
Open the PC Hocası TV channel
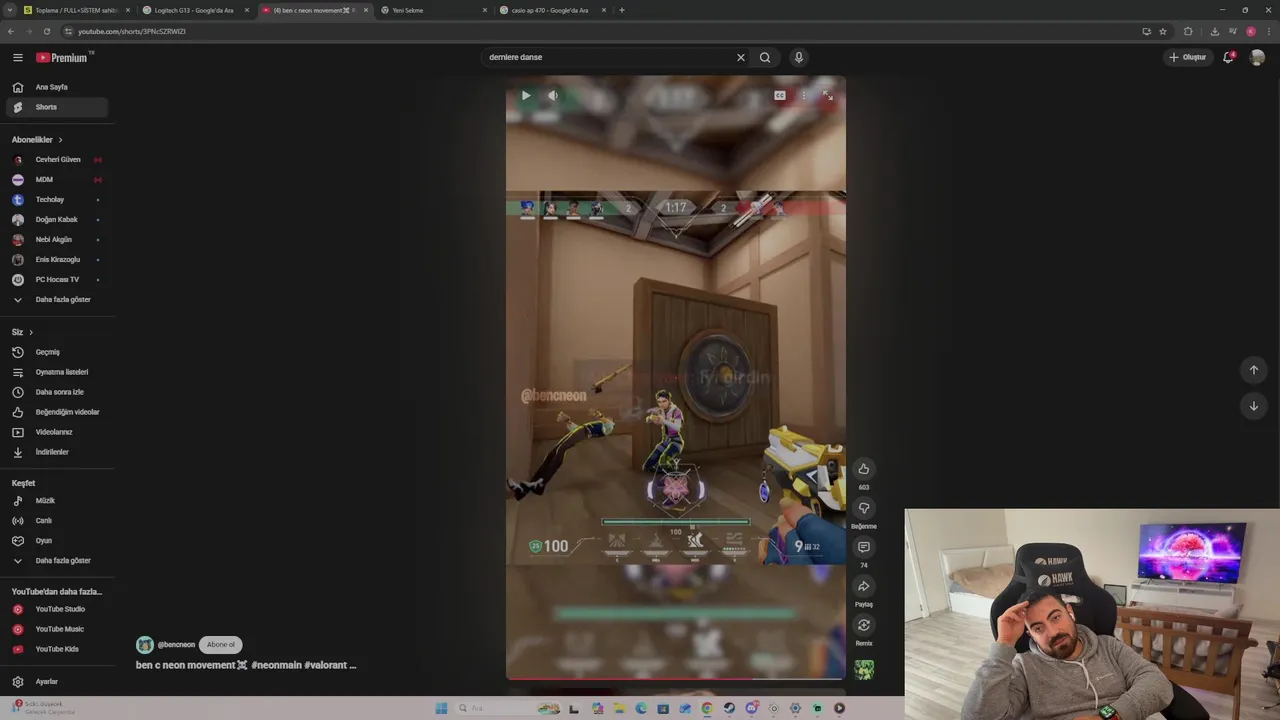(58, 280)
